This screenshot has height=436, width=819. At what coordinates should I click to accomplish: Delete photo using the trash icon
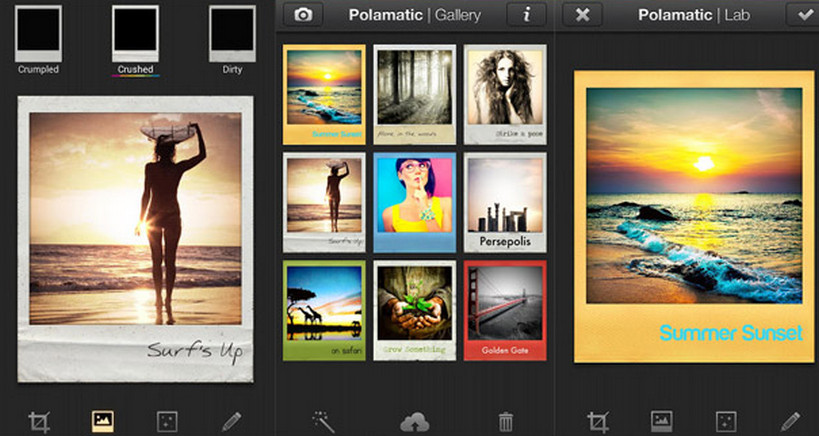click(x=506, y=421)
